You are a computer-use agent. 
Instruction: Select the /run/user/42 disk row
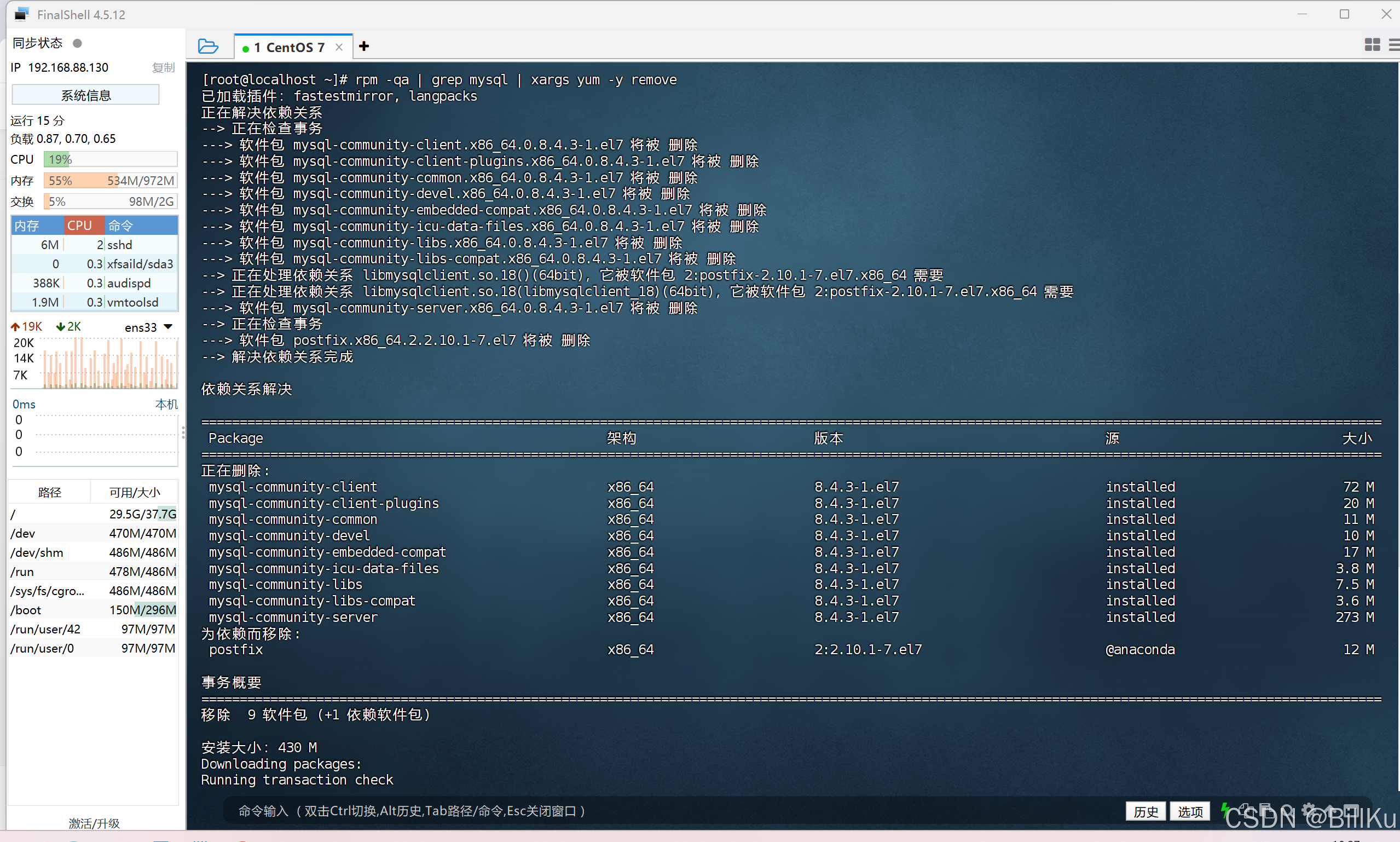(x=94, y=629)
